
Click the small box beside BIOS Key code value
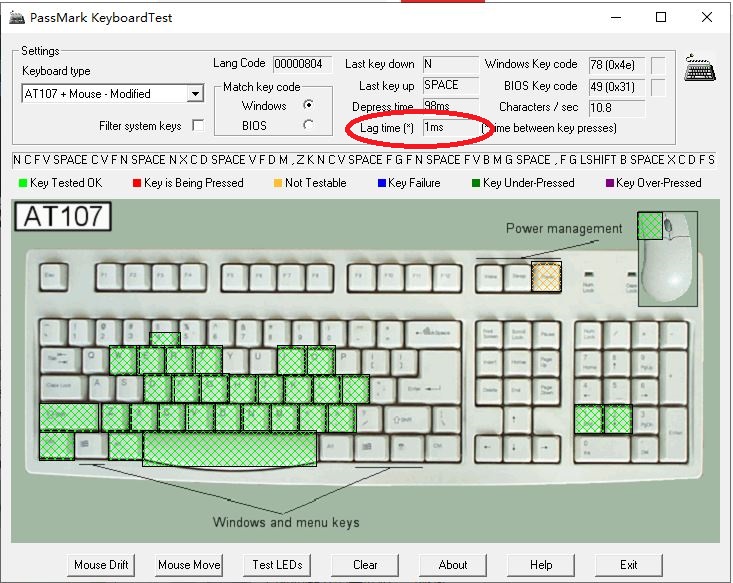pyautogui.click(x=658, y=87)
